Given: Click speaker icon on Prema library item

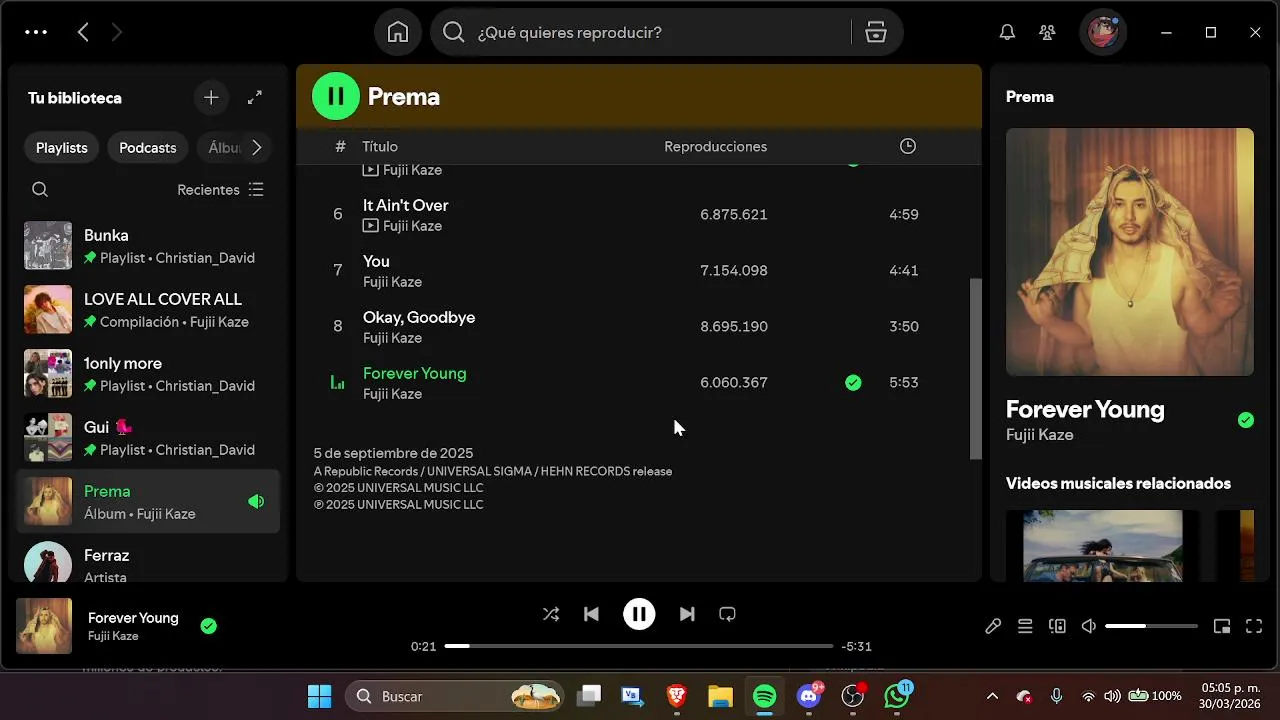Looking at the screenshot, I should [256, 502].
